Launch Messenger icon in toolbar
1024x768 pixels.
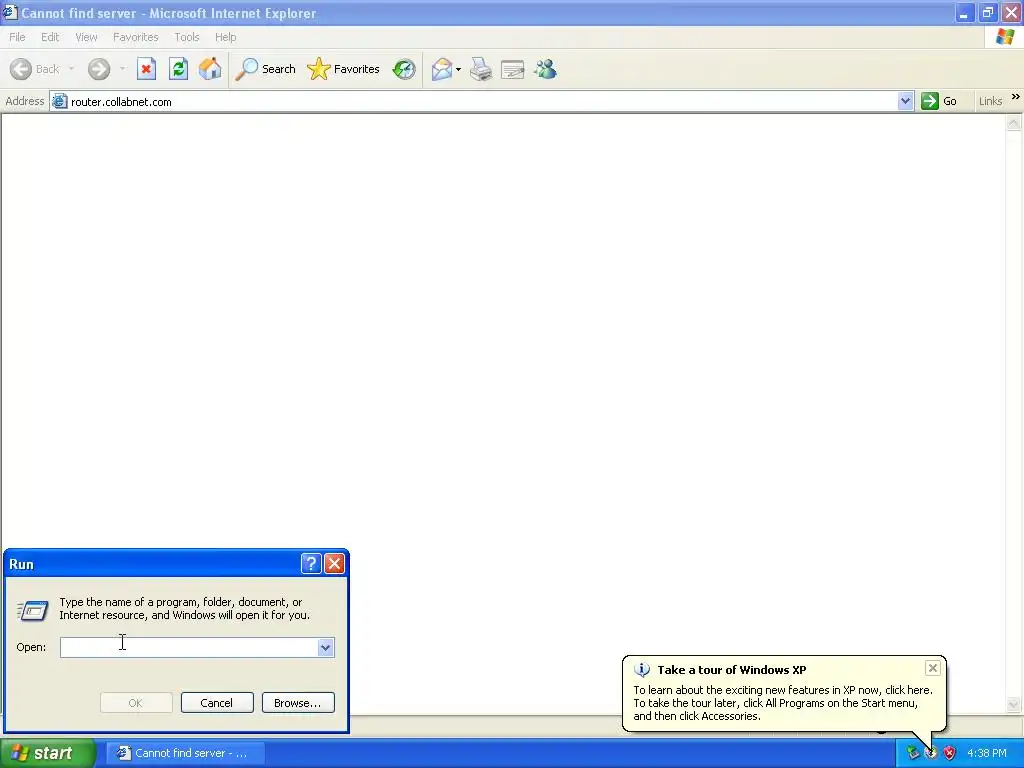545,69
